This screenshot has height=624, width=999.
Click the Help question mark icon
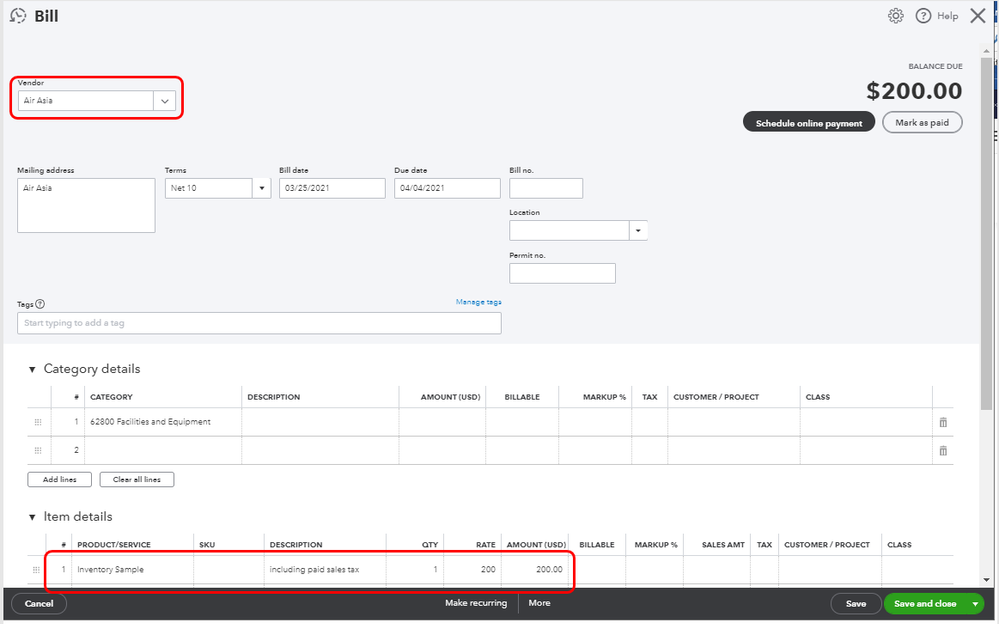[923, 16]
